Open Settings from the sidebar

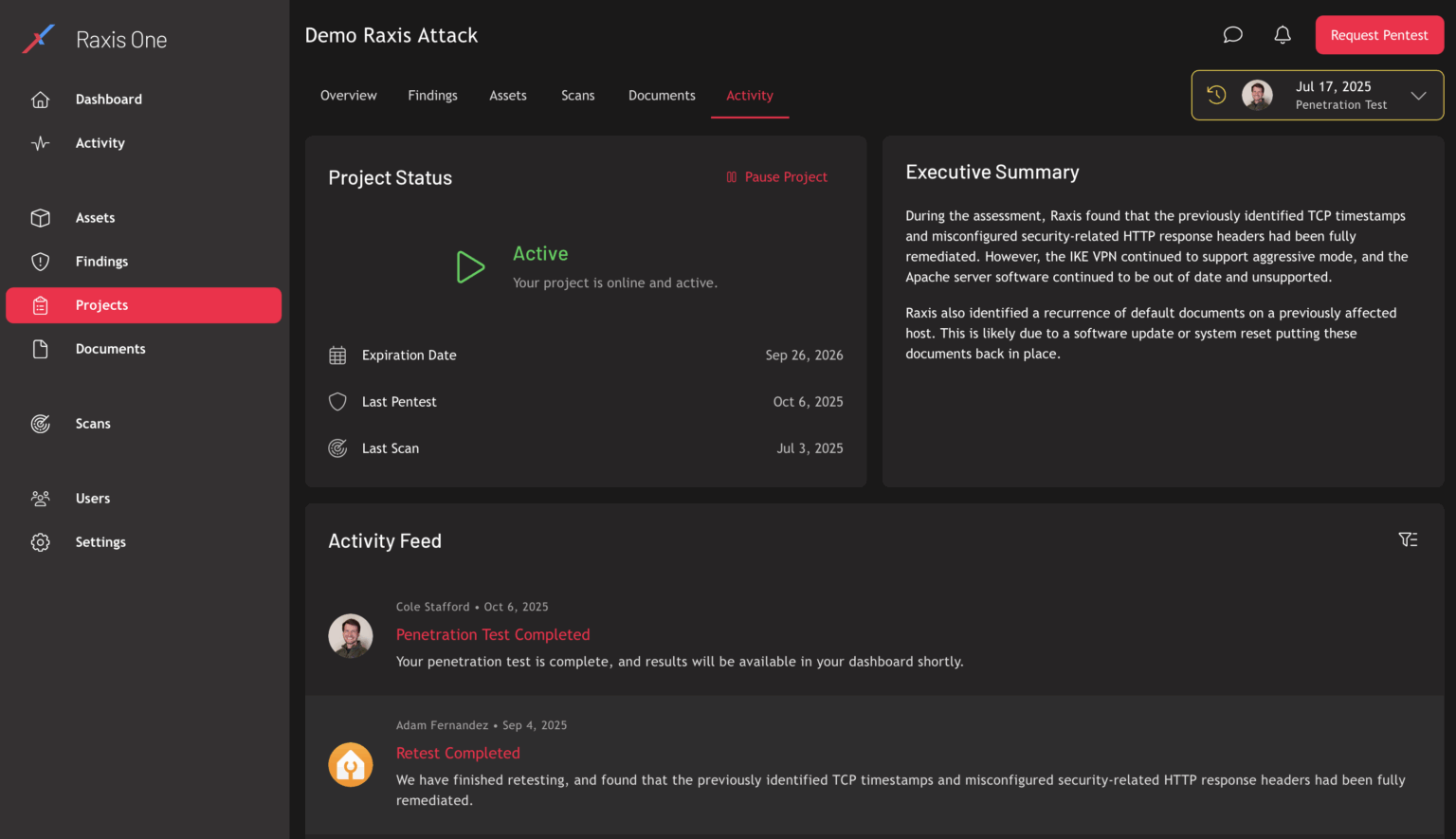coord(100,542)
